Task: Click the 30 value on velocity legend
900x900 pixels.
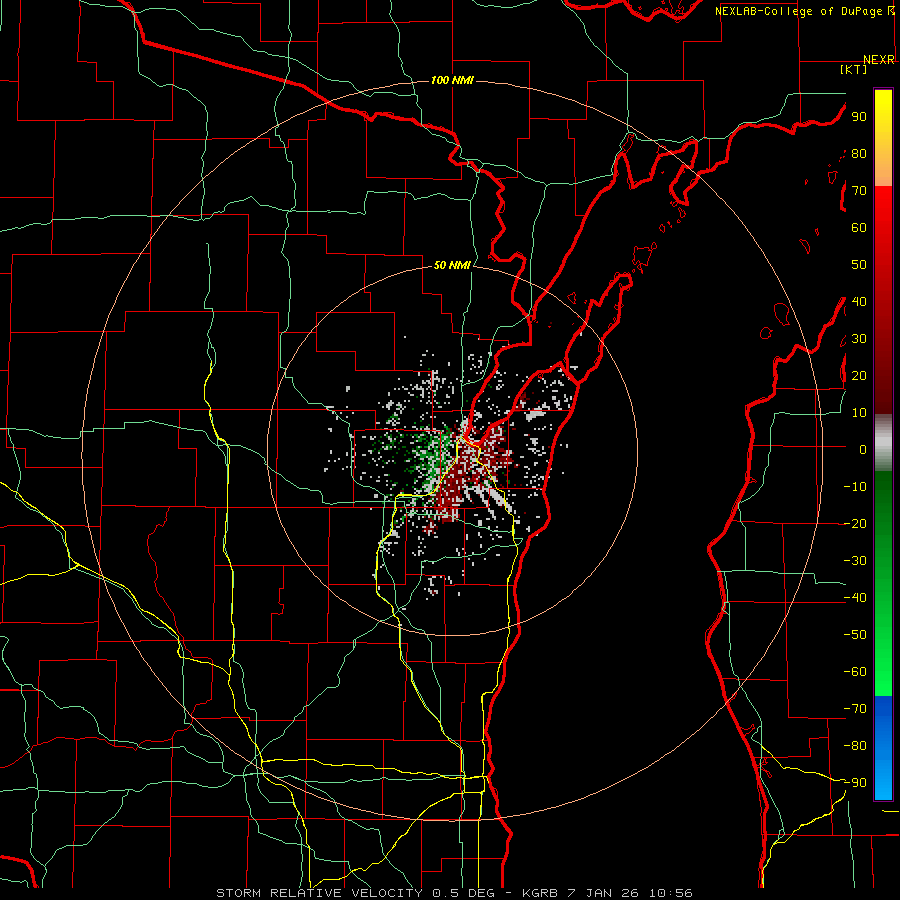Action: click(x=859, y=339)
